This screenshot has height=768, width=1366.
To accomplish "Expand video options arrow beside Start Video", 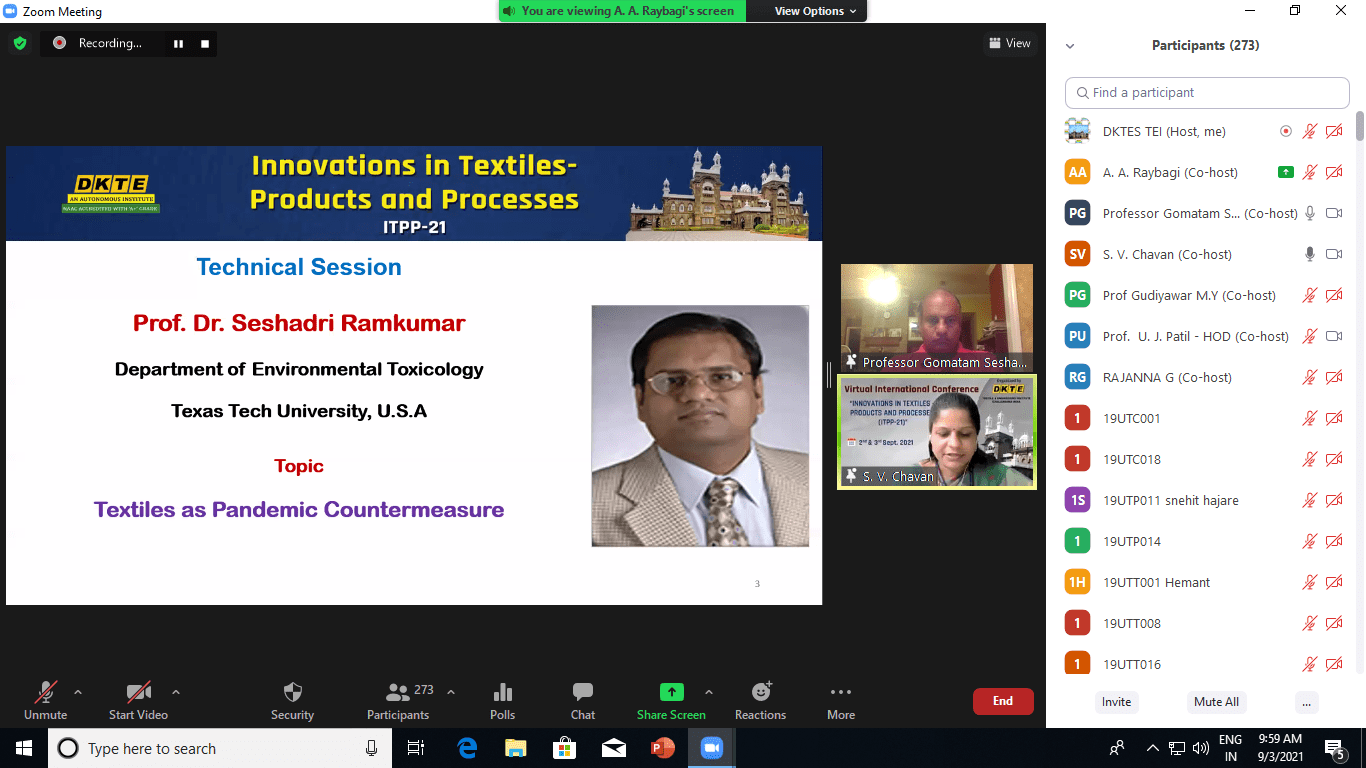I will point(176,692).
